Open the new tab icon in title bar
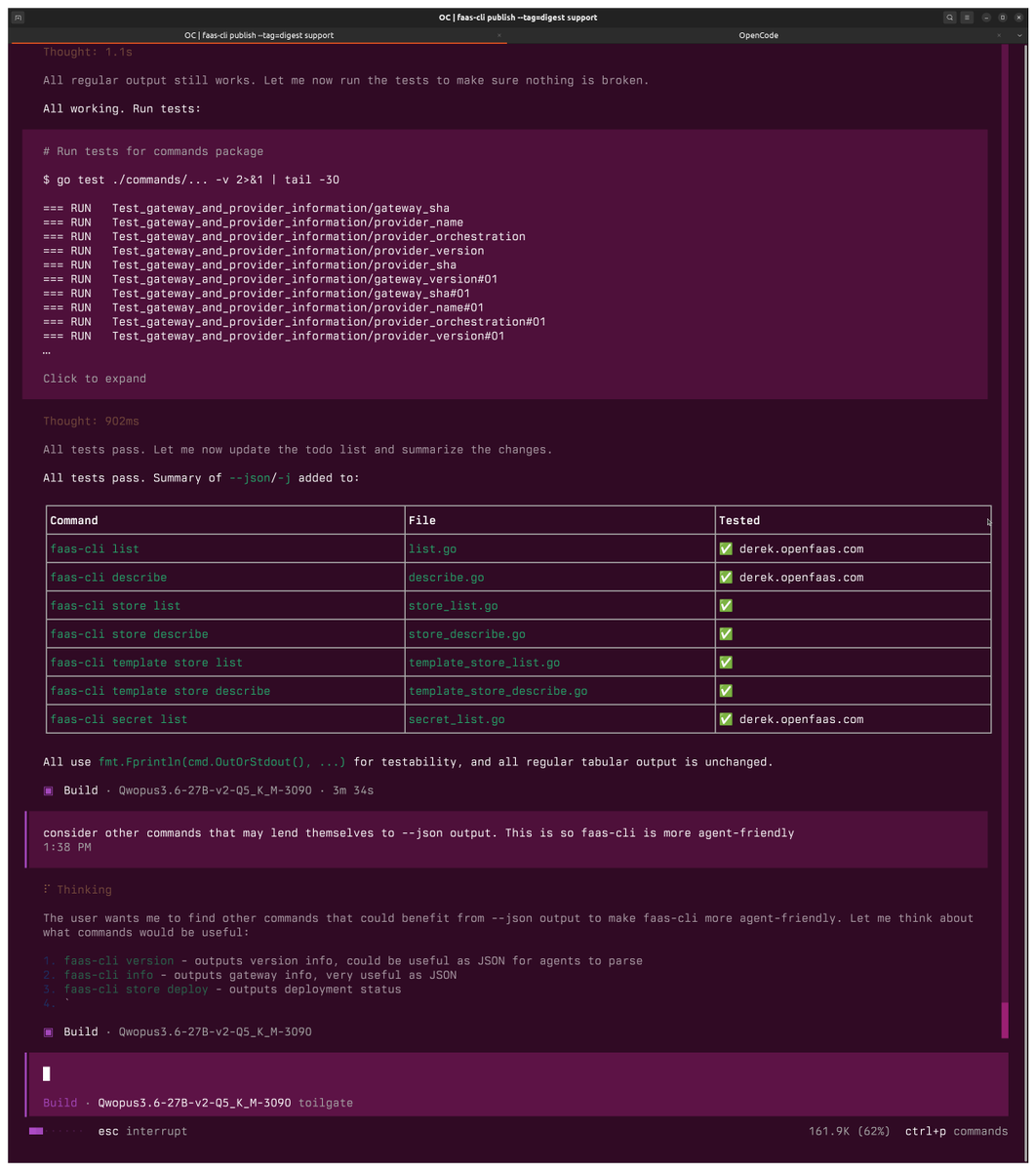 [19, 18]
